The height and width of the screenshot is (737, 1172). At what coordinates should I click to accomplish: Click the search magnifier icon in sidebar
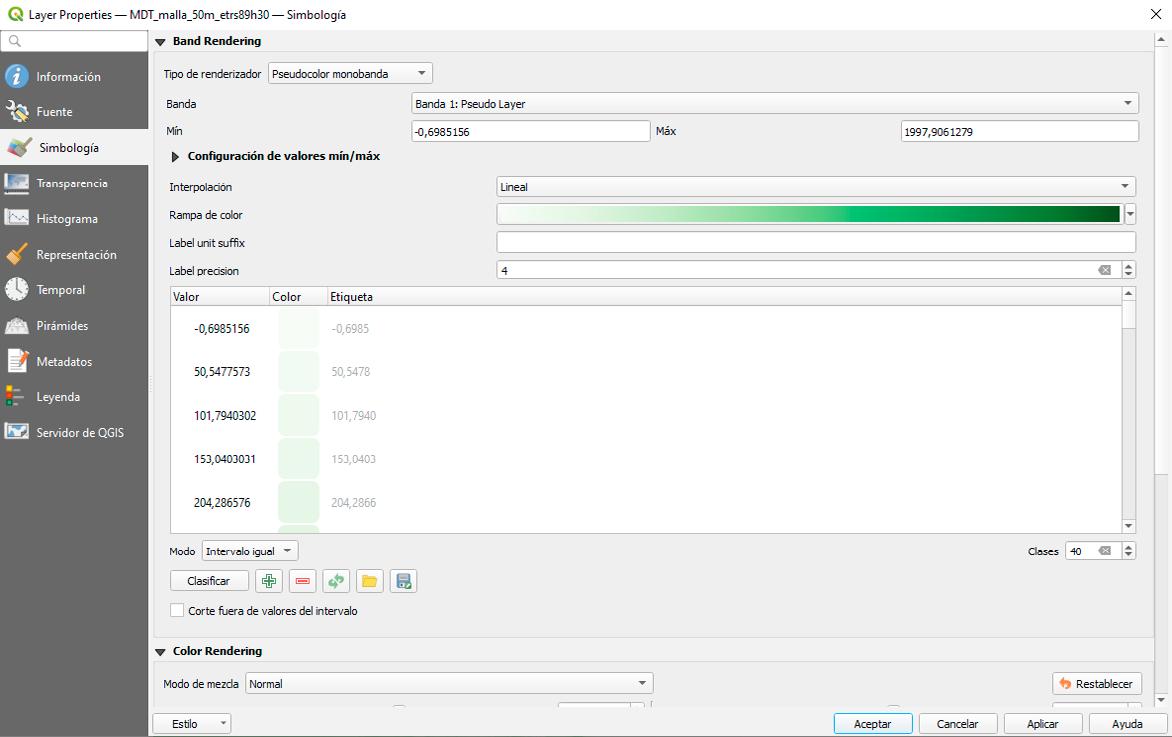14,41
